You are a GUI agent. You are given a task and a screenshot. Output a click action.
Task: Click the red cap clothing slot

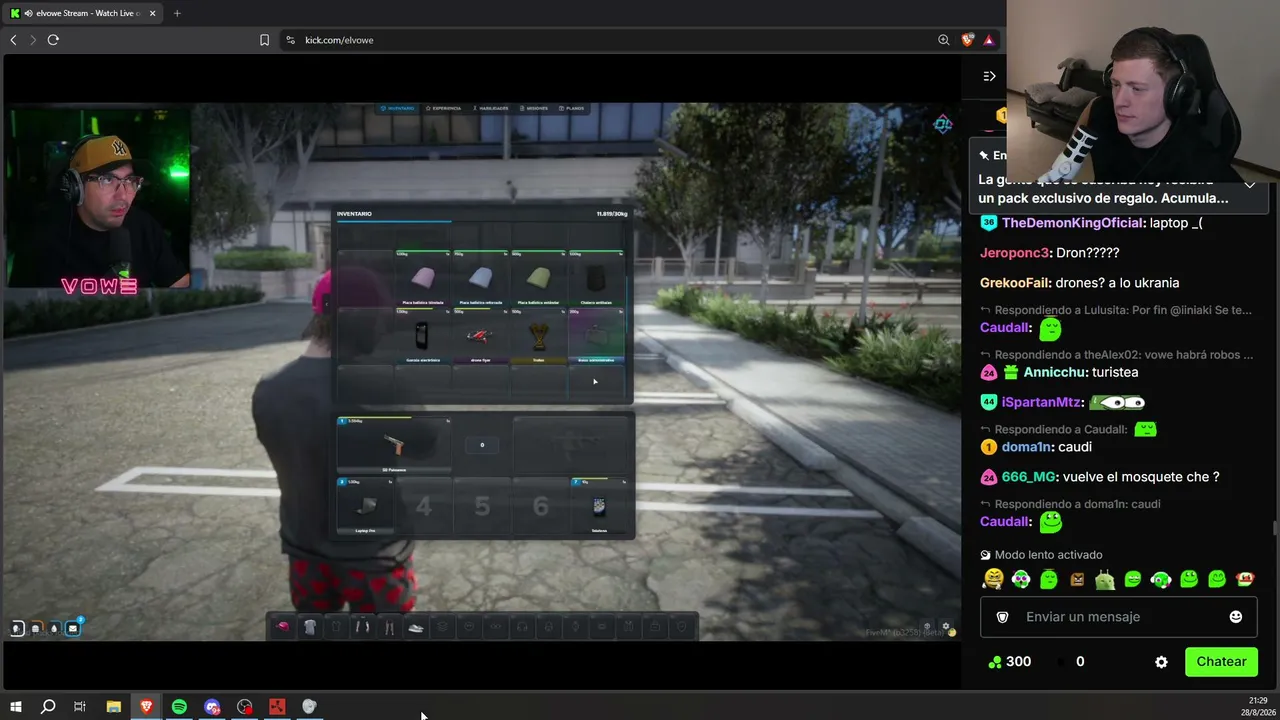283,627
